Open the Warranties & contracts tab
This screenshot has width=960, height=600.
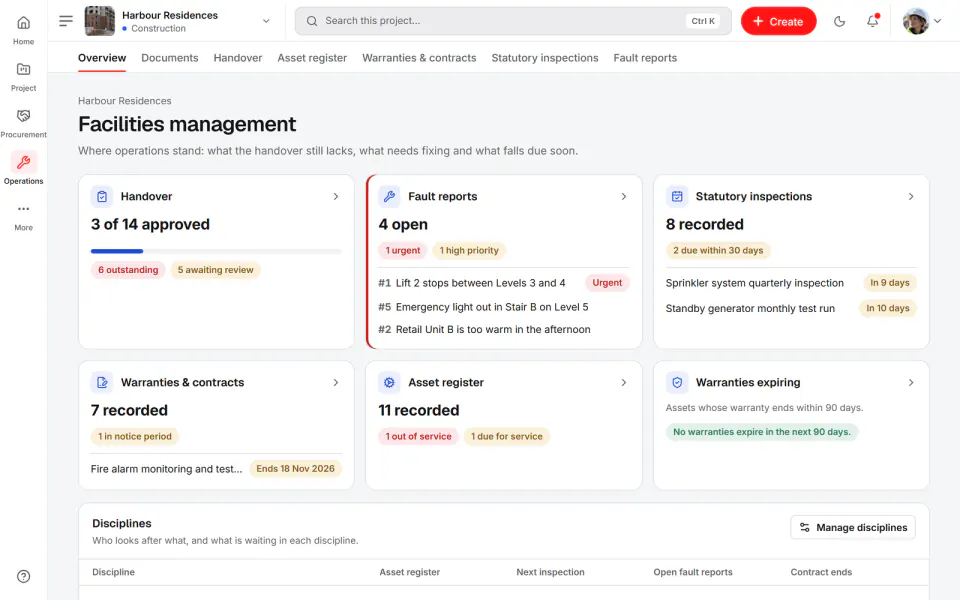pos(419,58)
